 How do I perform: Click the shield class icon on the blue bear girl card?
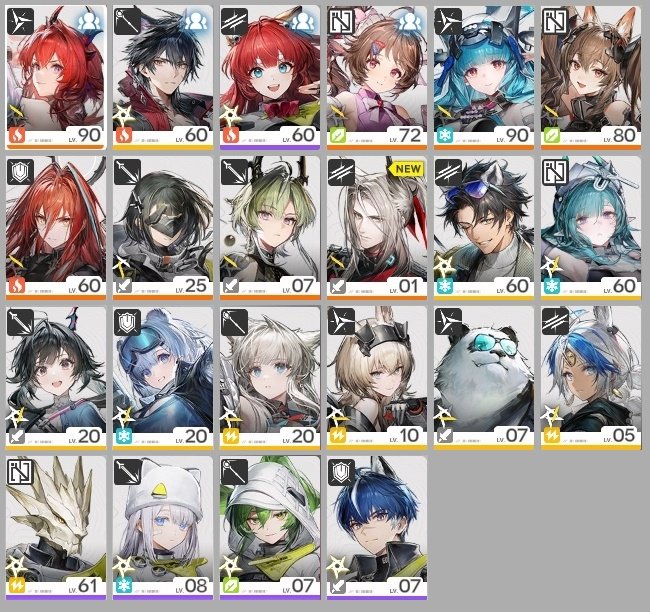click(127, 322)
